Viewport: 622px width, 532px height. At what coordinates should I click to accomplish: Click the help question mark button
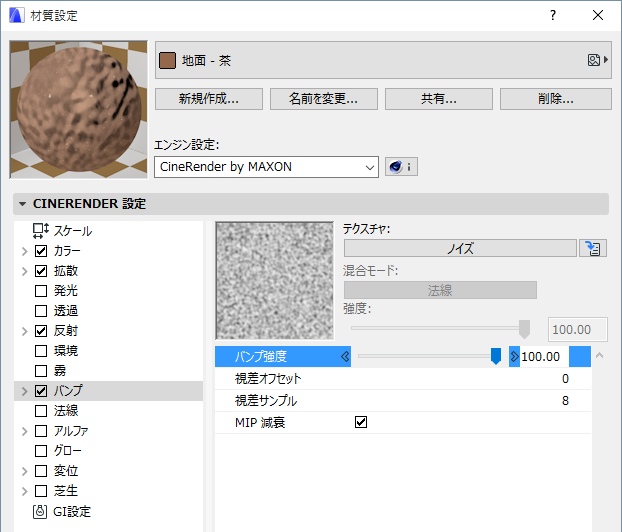pos(553,15)
